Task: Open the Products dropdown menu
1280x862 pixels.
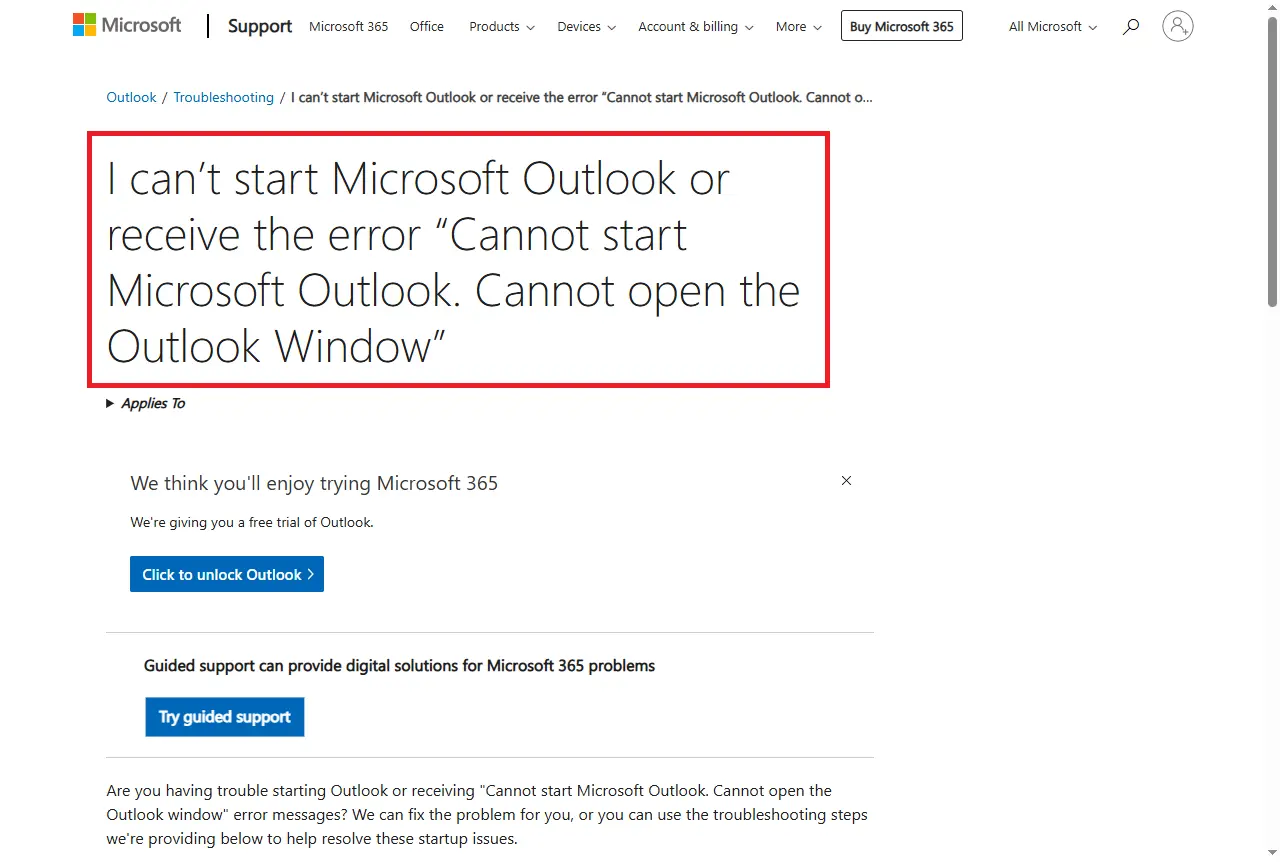Action: tap(501, 27)
